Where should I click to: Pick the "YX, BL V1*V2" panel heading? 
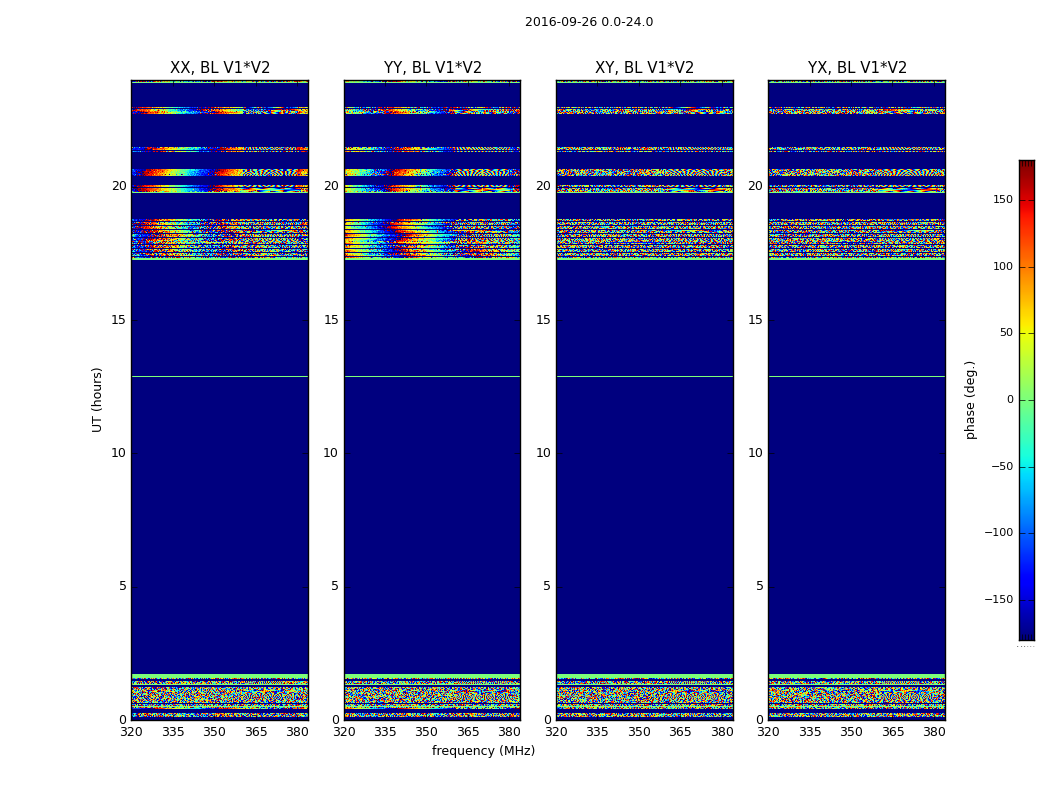click(x=857, y=68)
